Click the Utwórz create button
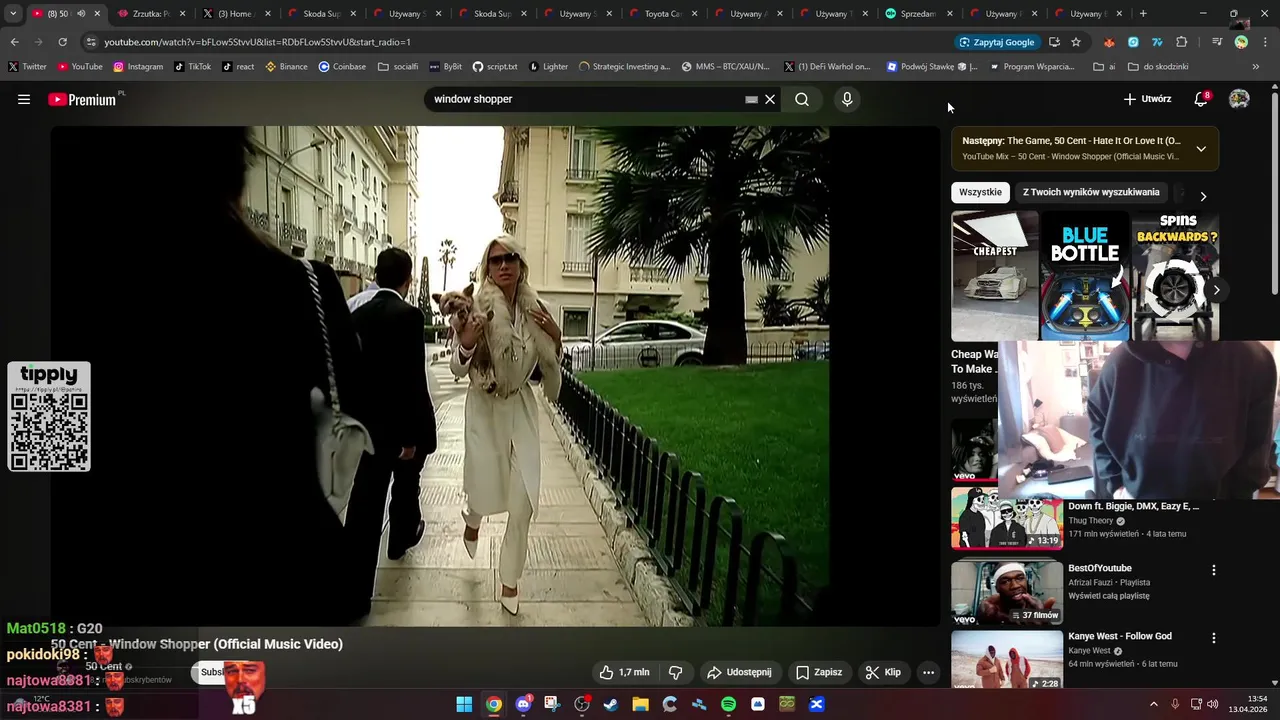1280x720 pixels. click(x=1147, y=99)
